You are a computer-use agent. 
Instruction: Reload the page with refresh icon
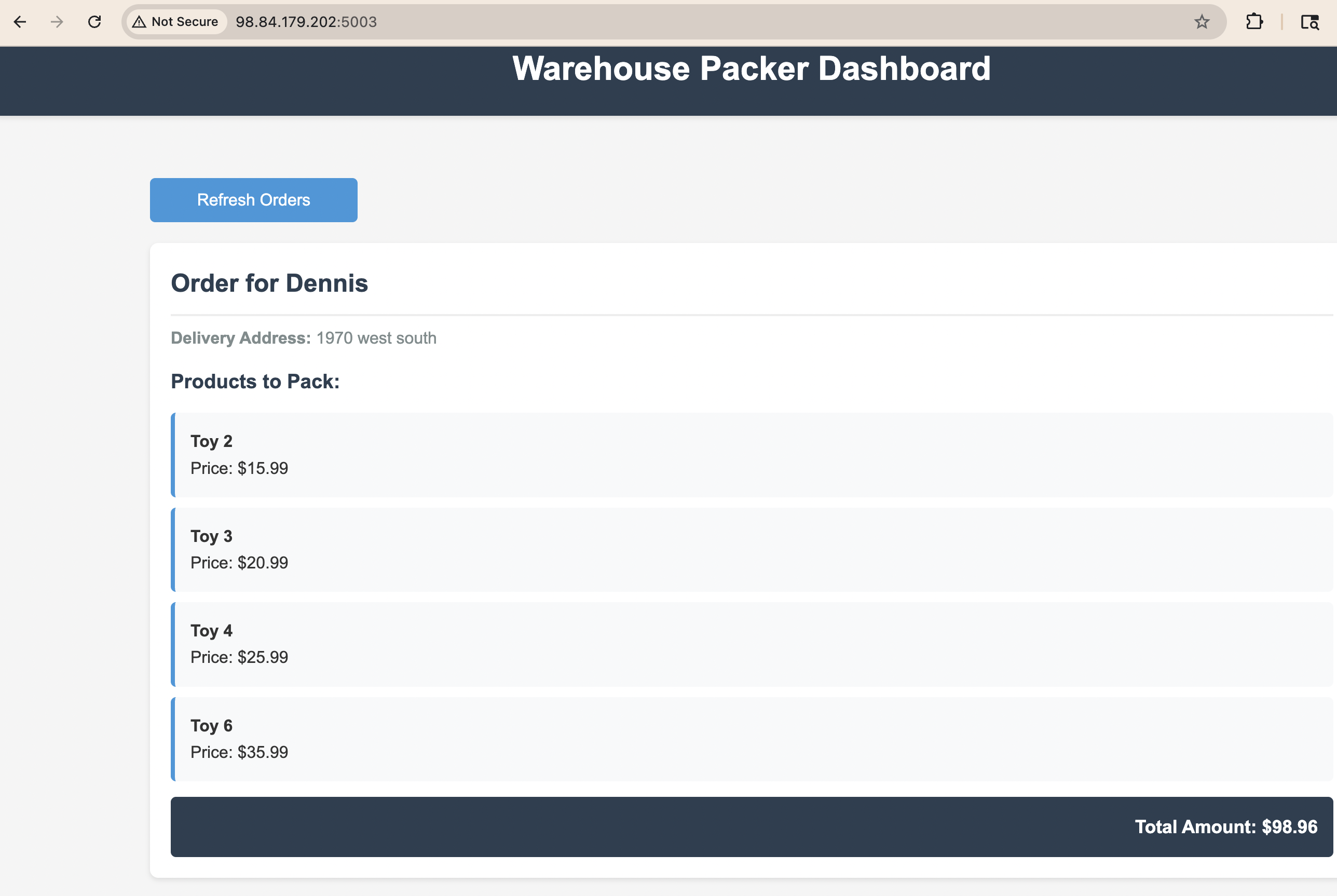[94, 22]
